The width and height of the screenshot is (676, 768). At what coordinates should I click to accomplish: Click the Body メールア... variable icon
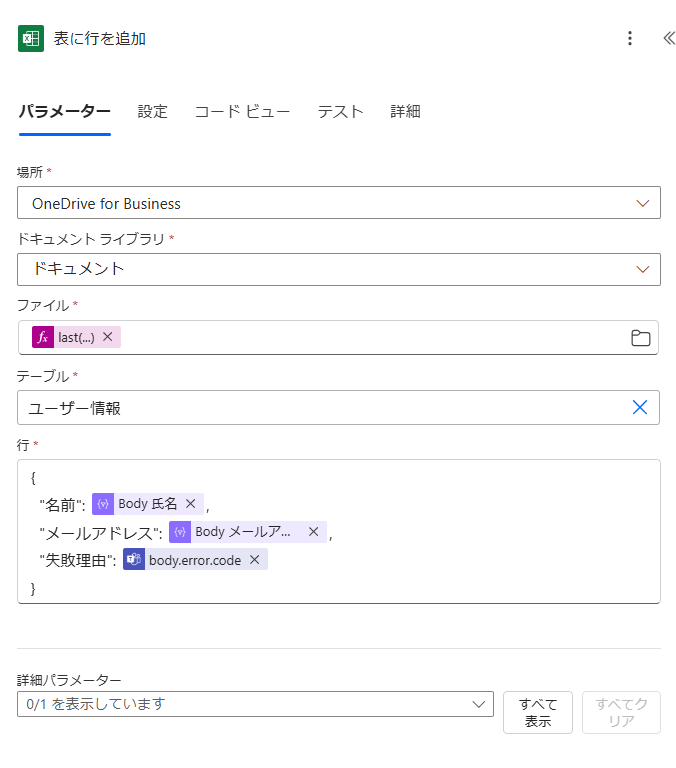pyautogui.click(x=180, y=531)
